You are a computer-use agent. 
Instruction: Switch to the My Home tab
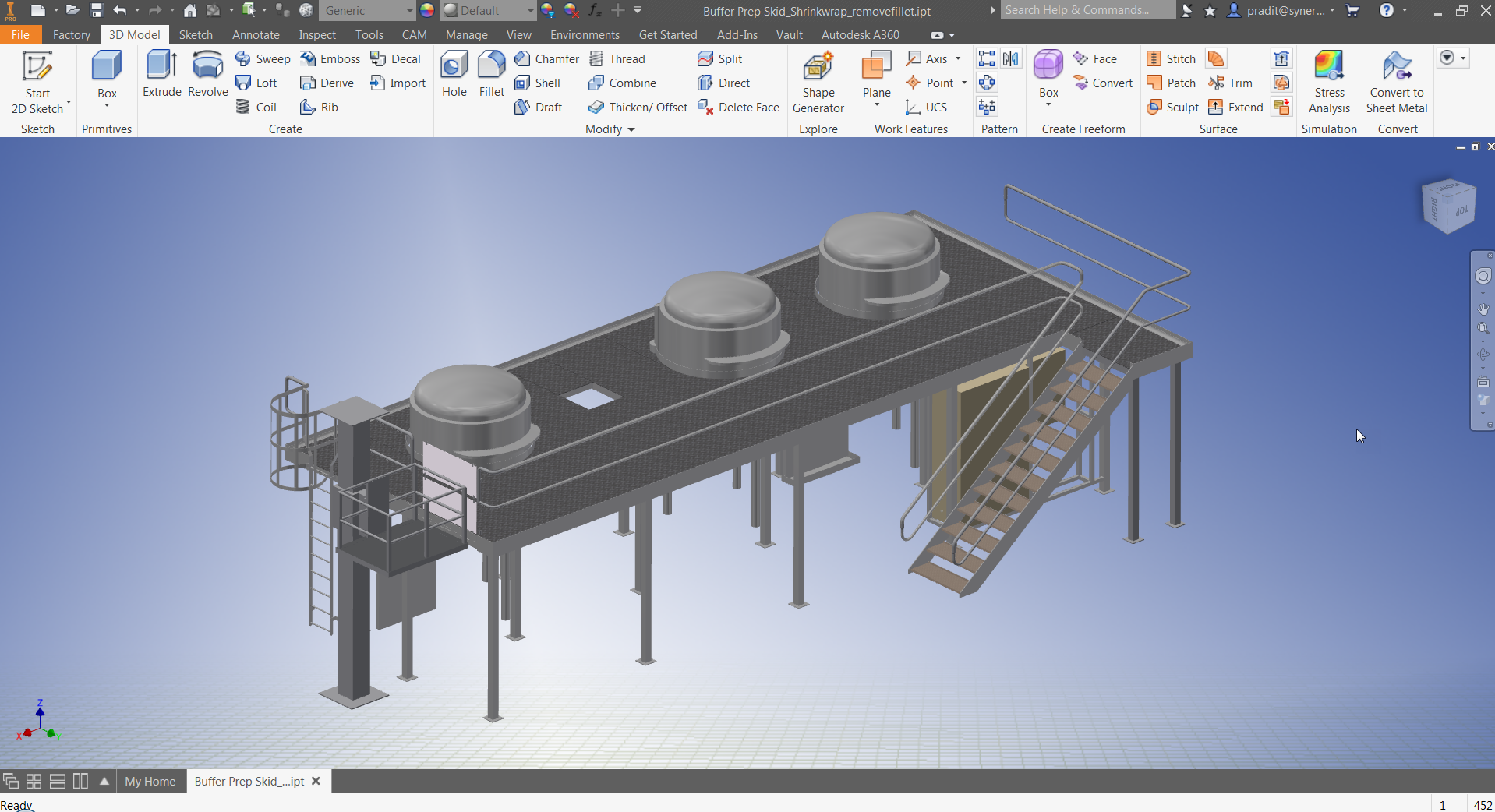(150, 781)
